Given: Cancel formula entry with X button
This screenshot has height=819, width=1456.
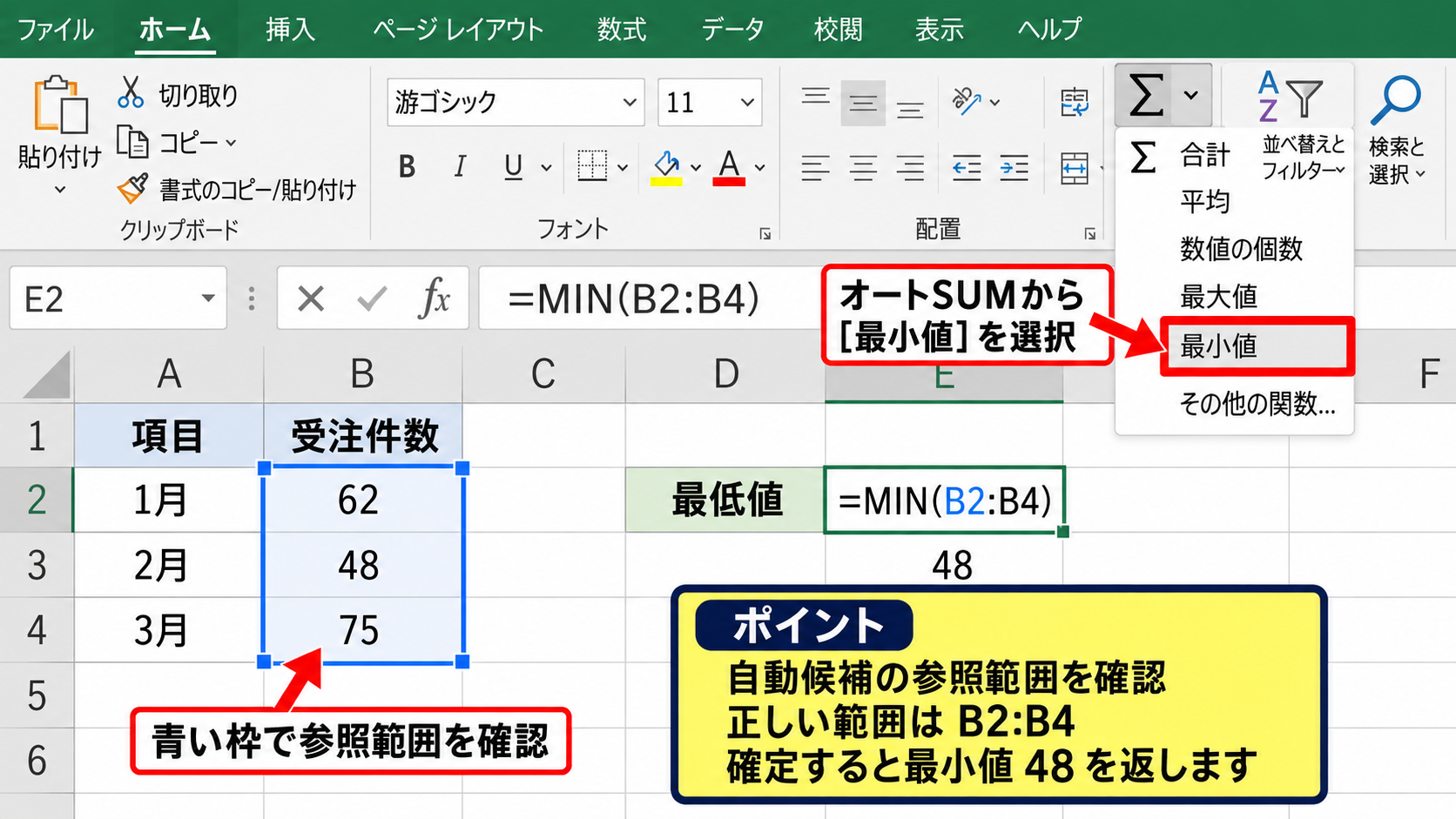Looking at the screenshot, I should point(310,299).
